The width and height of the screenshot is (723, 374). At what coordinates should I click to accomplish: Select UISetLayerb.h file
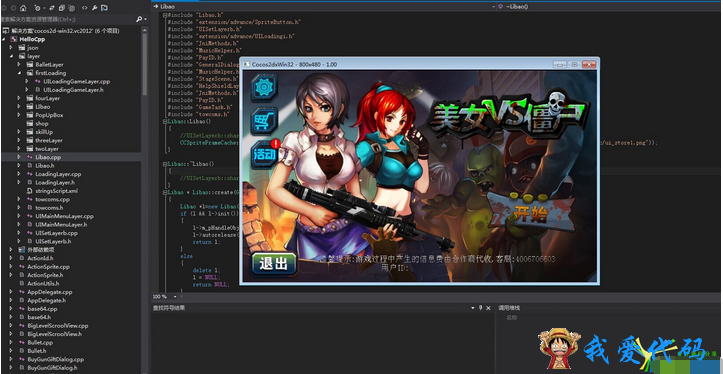click(x=53, y=241)
